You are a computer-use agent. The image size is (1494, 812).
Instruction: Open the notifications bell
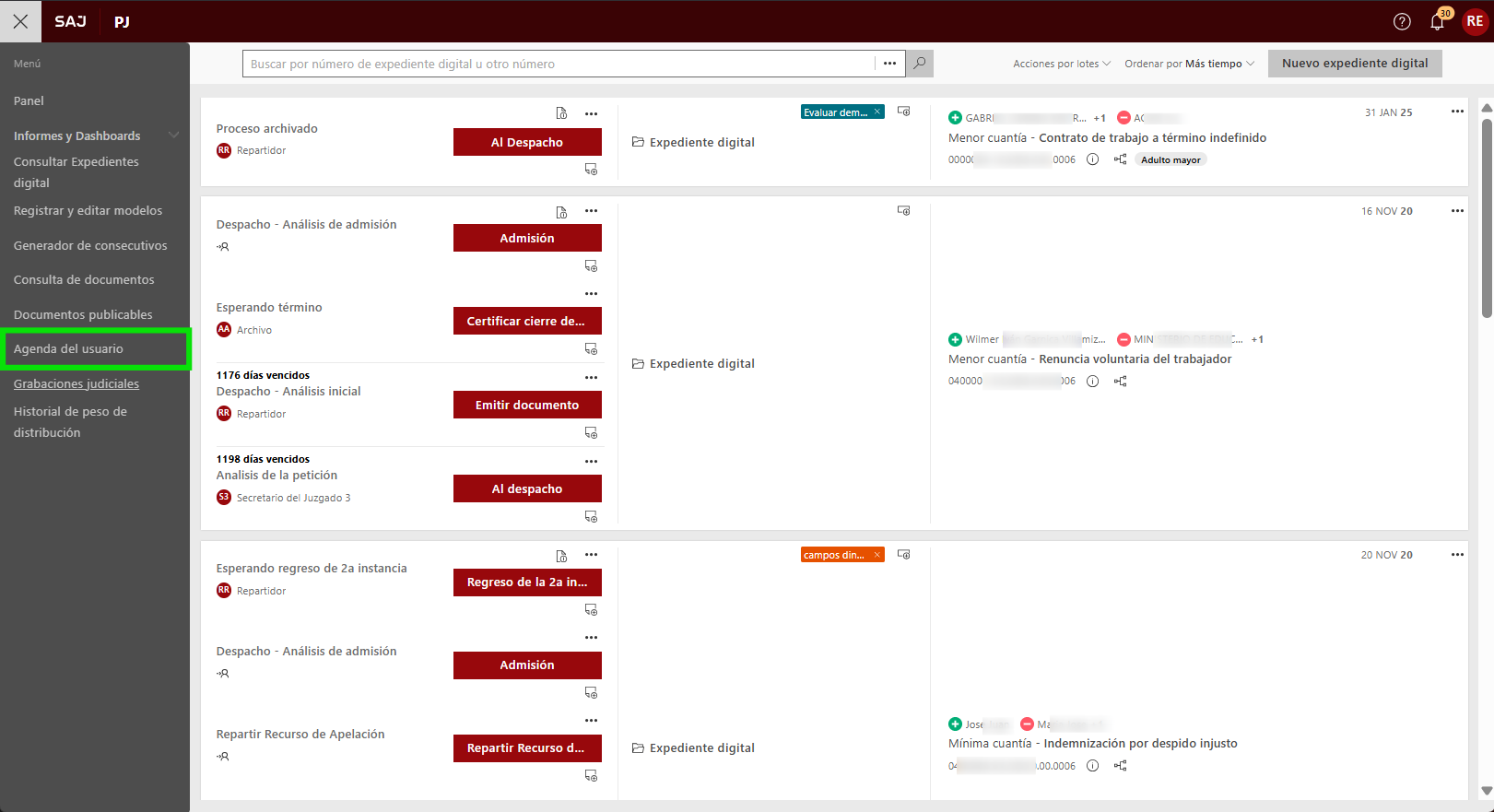(1437, 21)
